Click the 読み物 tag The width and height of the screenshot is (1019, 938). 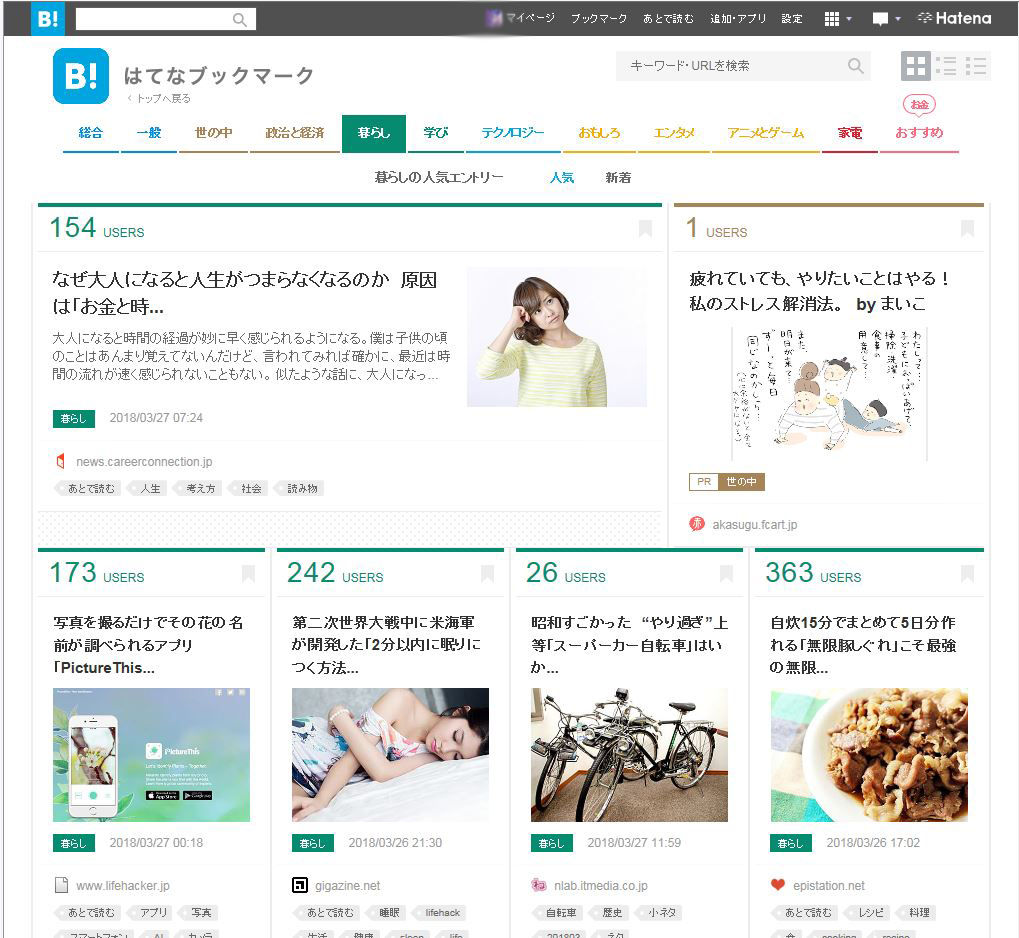301,488
